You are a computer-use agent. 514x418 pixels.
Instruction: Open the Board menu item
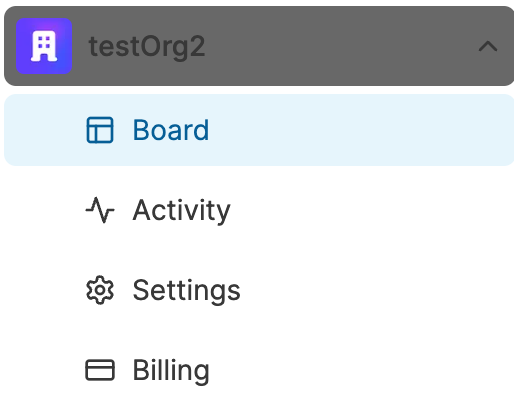259,130
